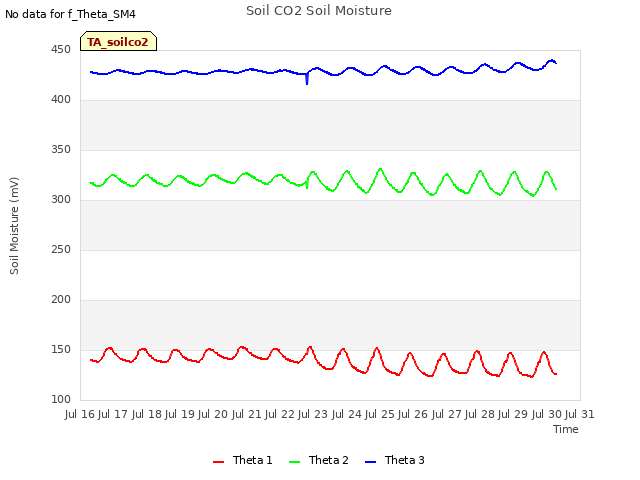The height and width of the screenshot is (480, 640).
Task: Click the 300 y-axis tick label
Action: pos(61,200)
